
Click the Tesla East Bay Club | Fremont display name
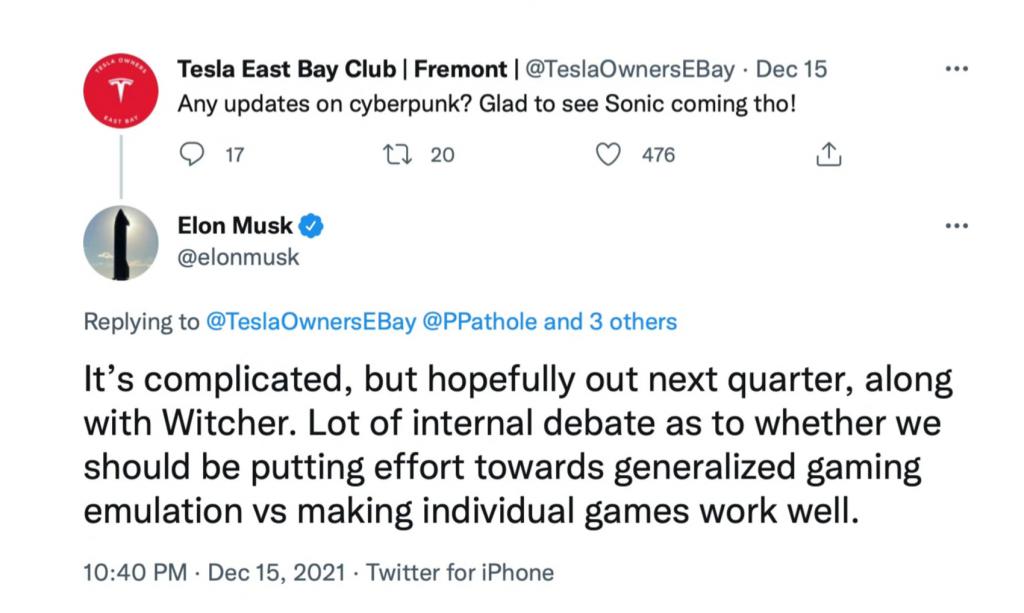[x=341, y=70]
